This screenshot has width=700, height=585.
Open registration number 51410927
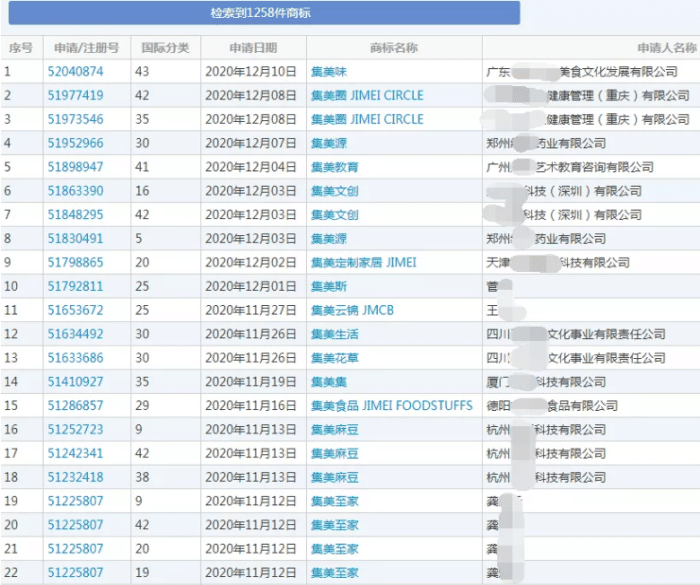click(x=75, y=382)
